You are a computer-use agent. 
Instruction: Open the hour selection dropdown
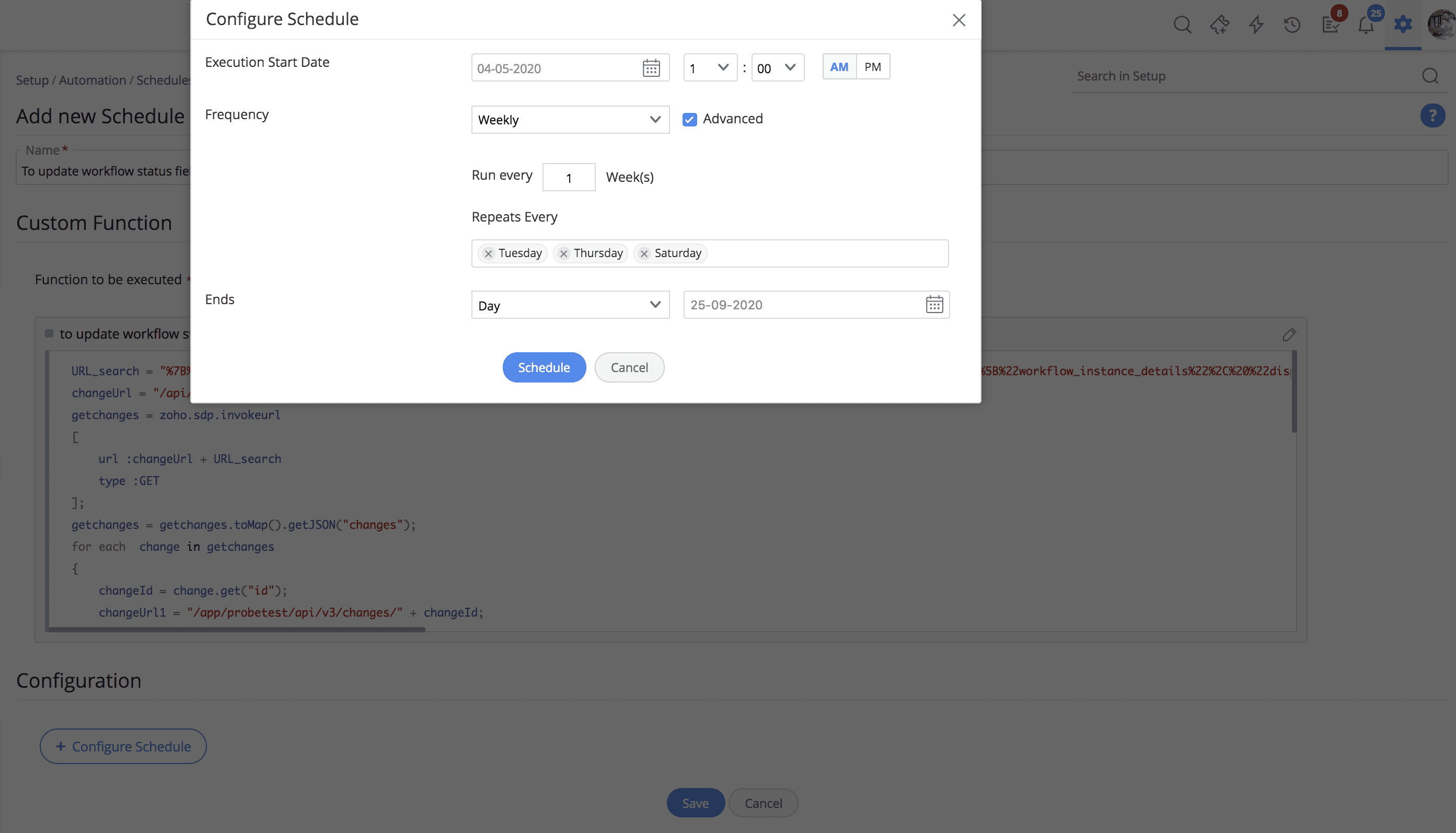(709, 68)
